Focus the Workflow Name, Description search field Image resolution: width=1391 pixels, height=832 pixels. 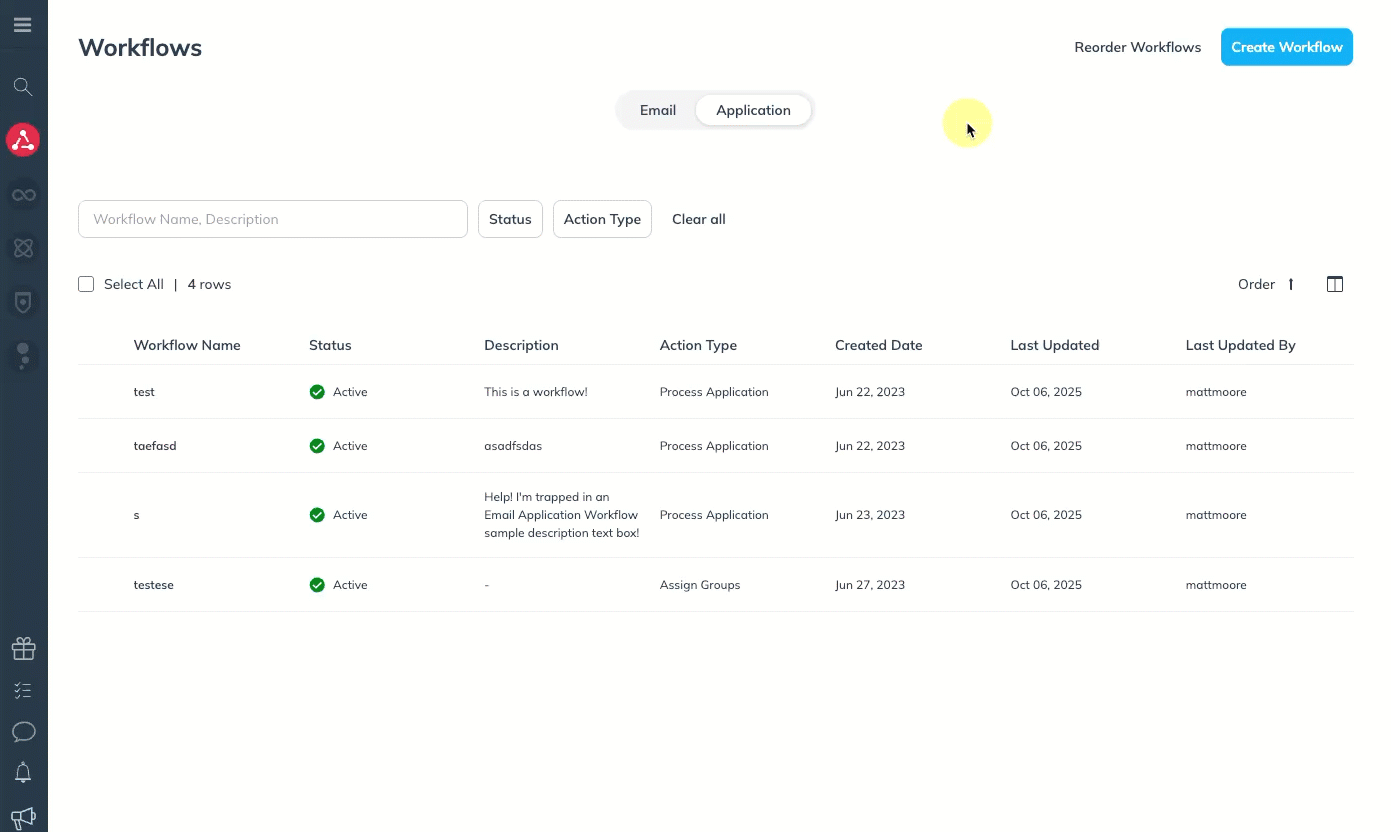272,219
